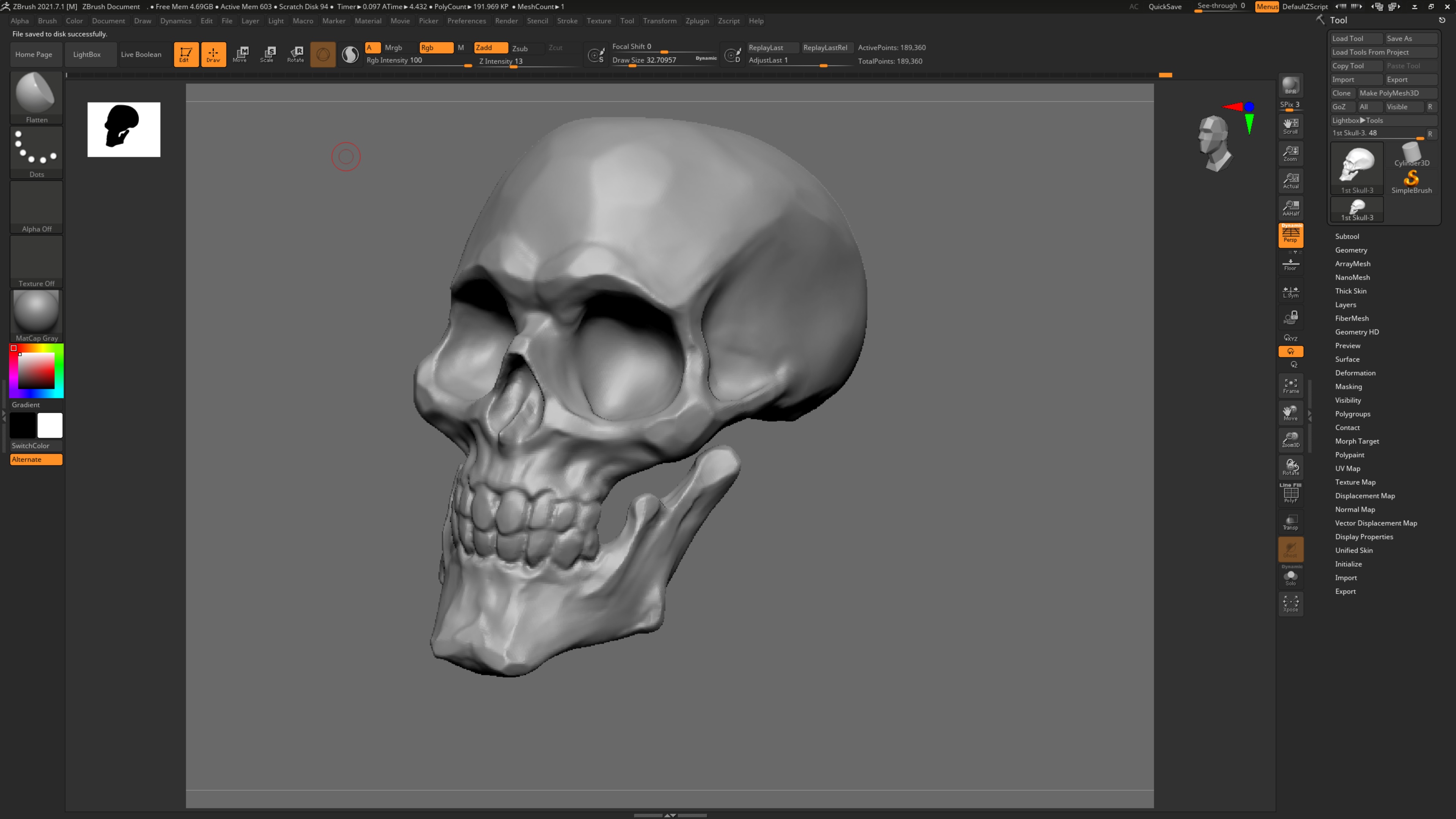Click the Load Tool button
Screen dimensions: 1456x819
1356,38
